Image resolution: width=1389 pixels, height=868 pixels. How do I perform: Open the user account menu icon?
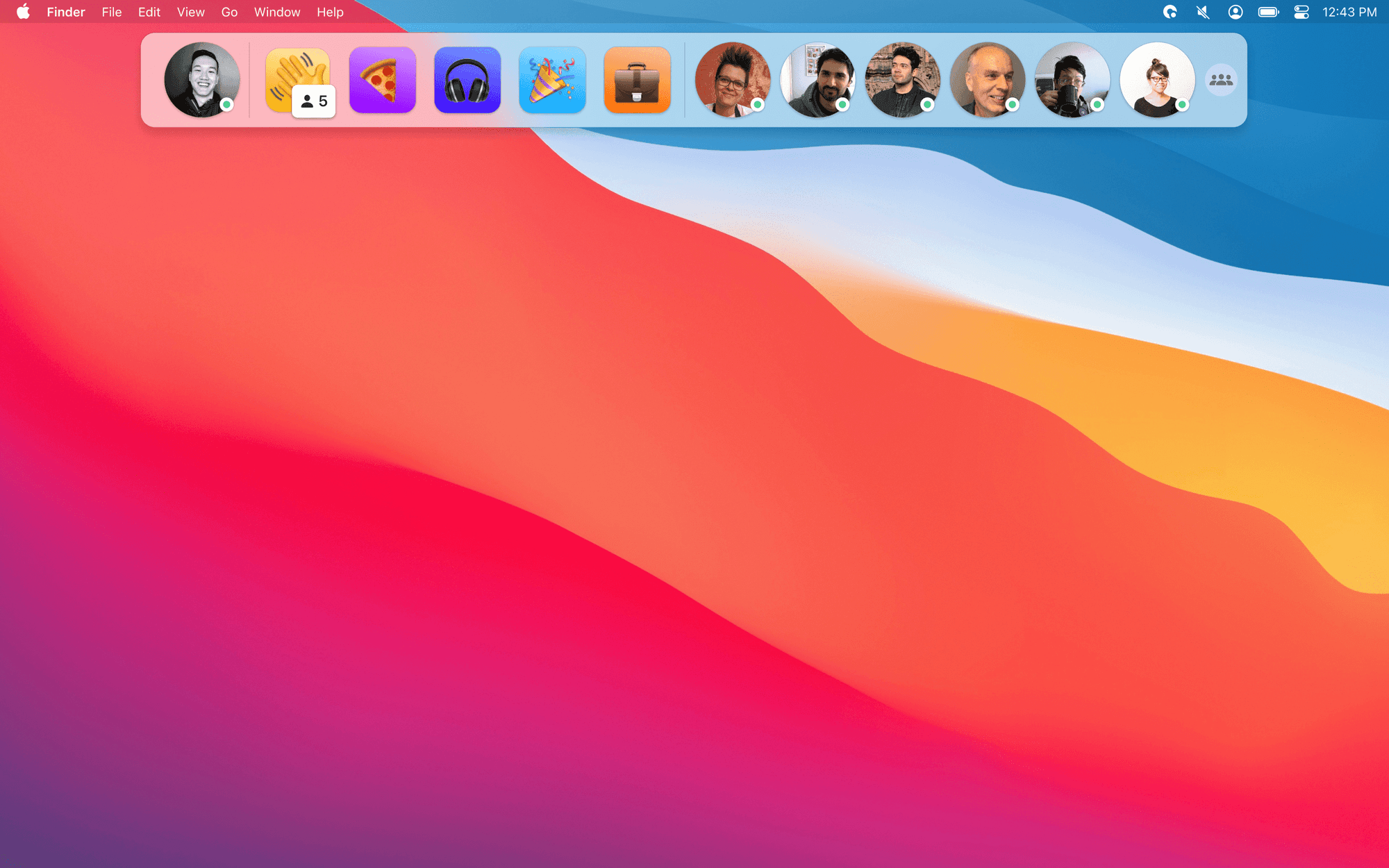pyautogui.click(x=1236, y=12)
